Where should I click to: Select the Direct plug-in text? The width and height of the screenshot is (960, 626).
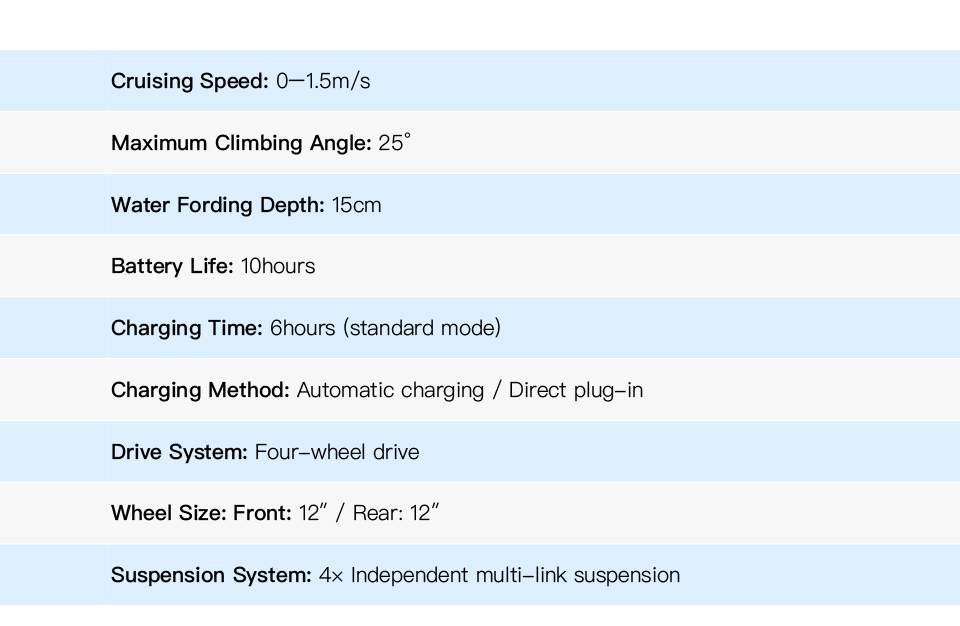575,390
